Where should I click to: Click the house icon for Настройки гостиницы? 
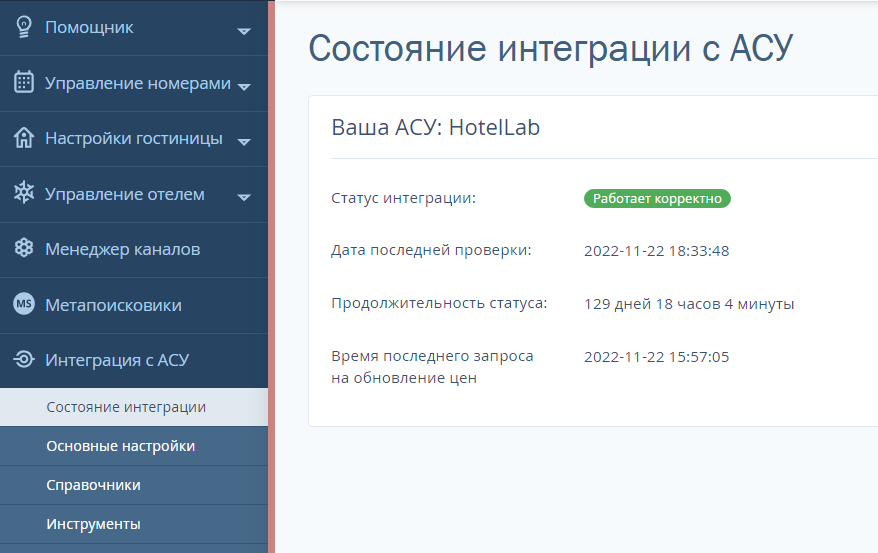tap(24, 138)
